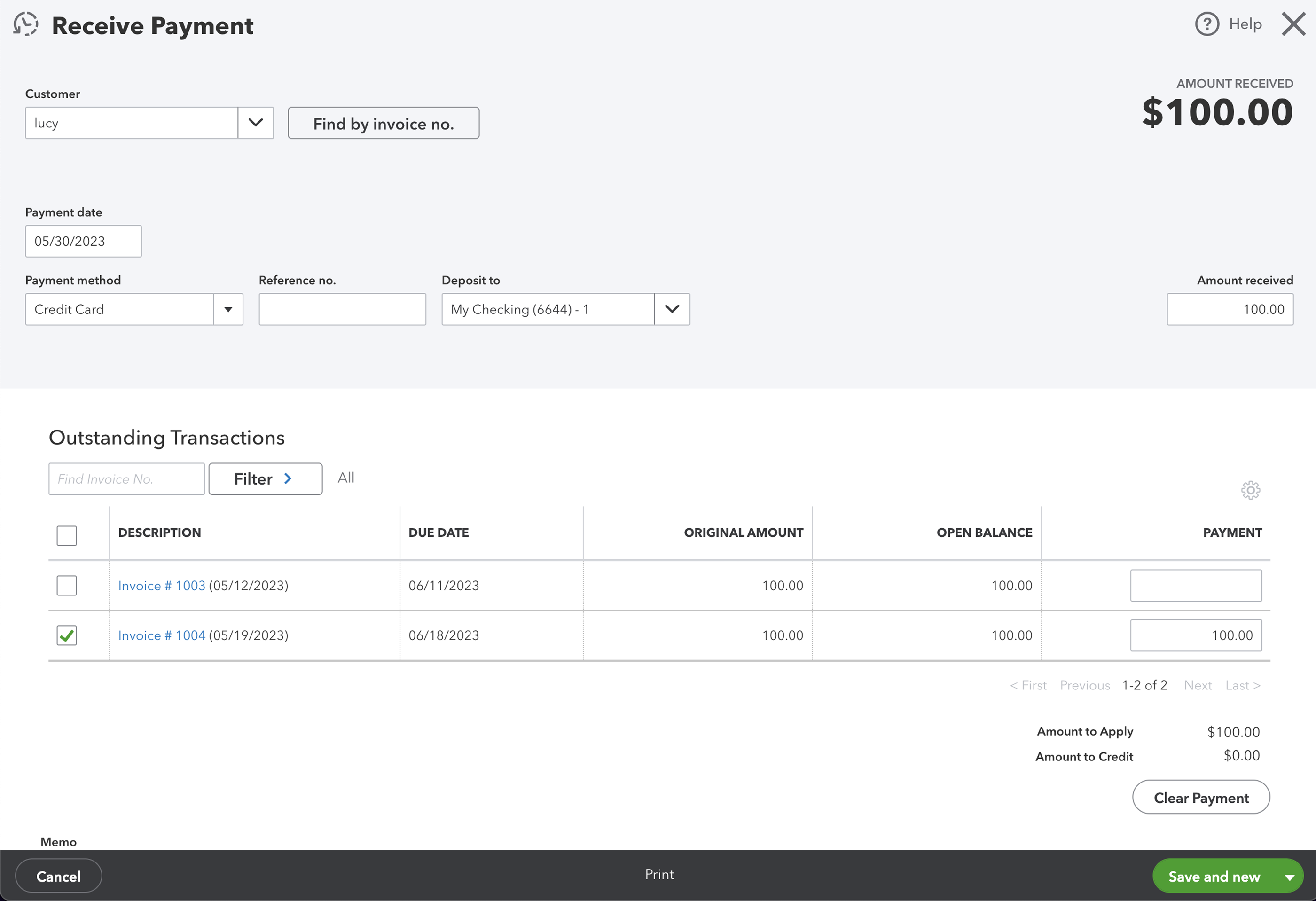Click the Memo label
This screenshot has width=1316, height=901.
[x=58, y=841]
